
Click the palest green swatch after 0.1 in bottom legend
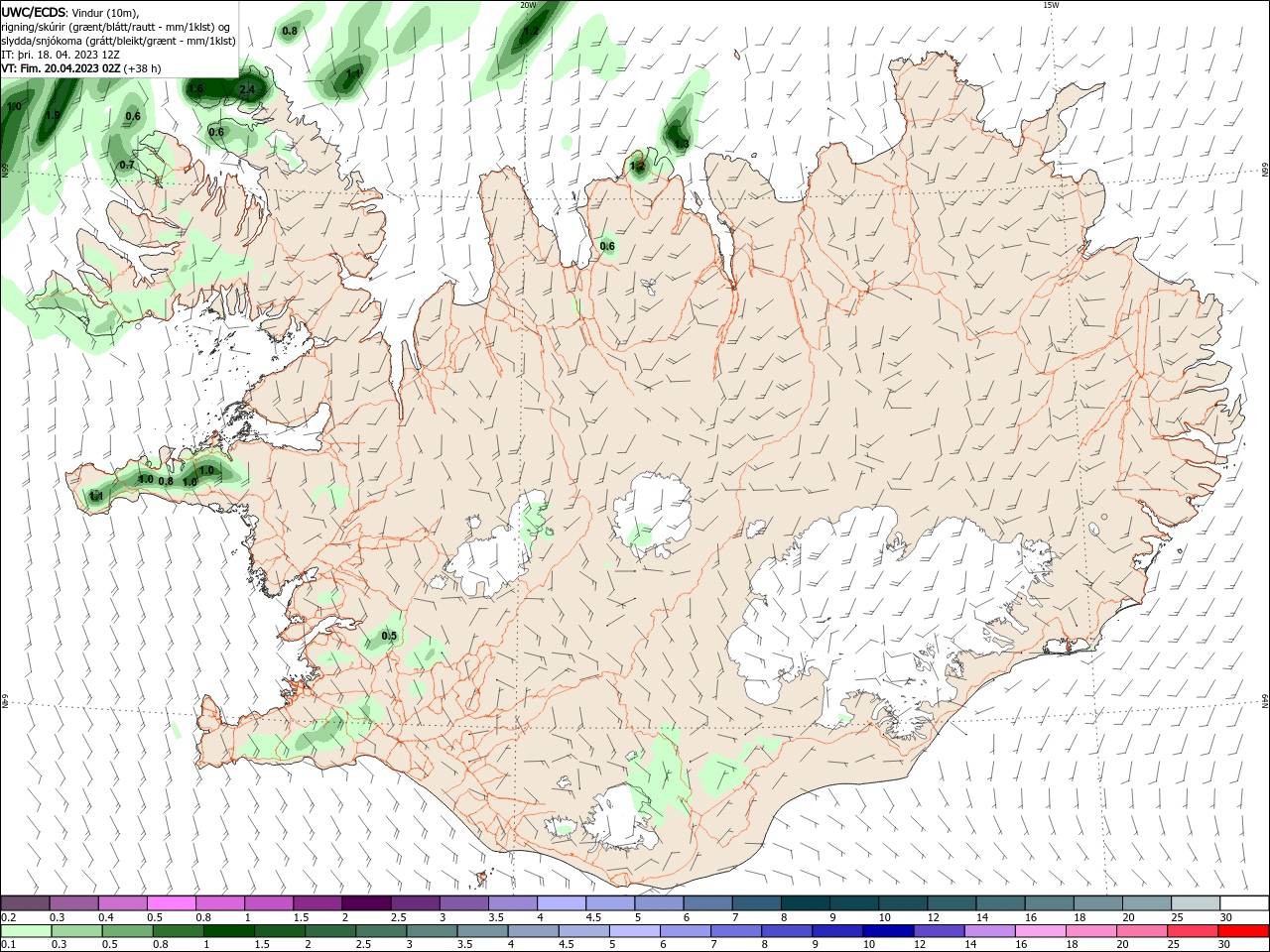pos(26,931)
